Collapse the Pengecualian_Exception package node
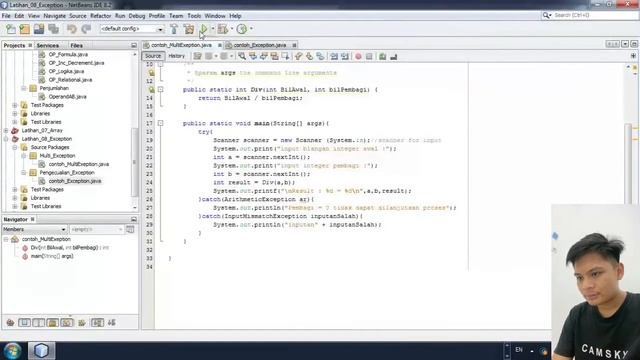This screenshot has height=360, width=640. pos(24,173)
